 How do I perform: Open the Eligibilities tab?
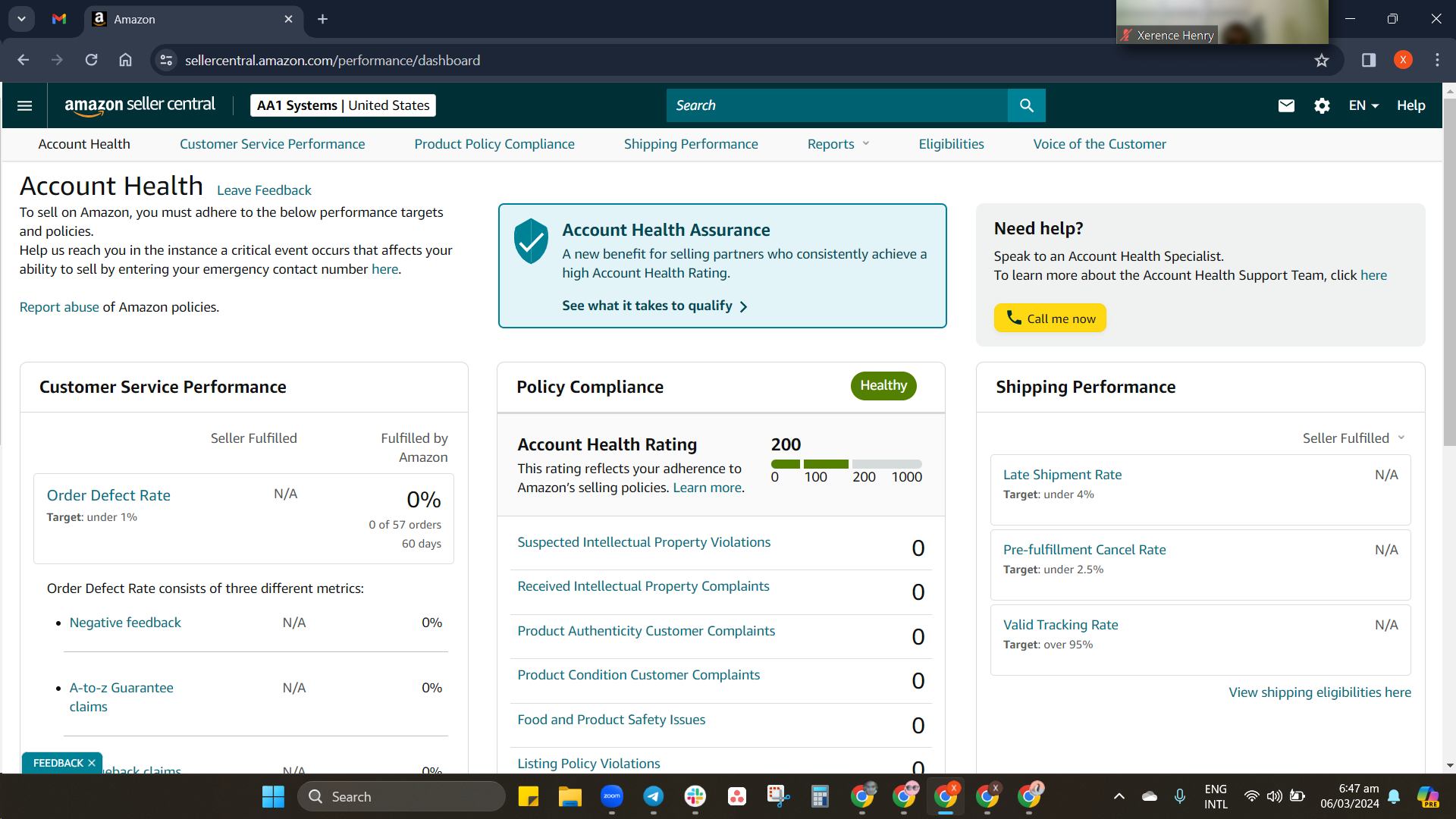tap(951, 144)
